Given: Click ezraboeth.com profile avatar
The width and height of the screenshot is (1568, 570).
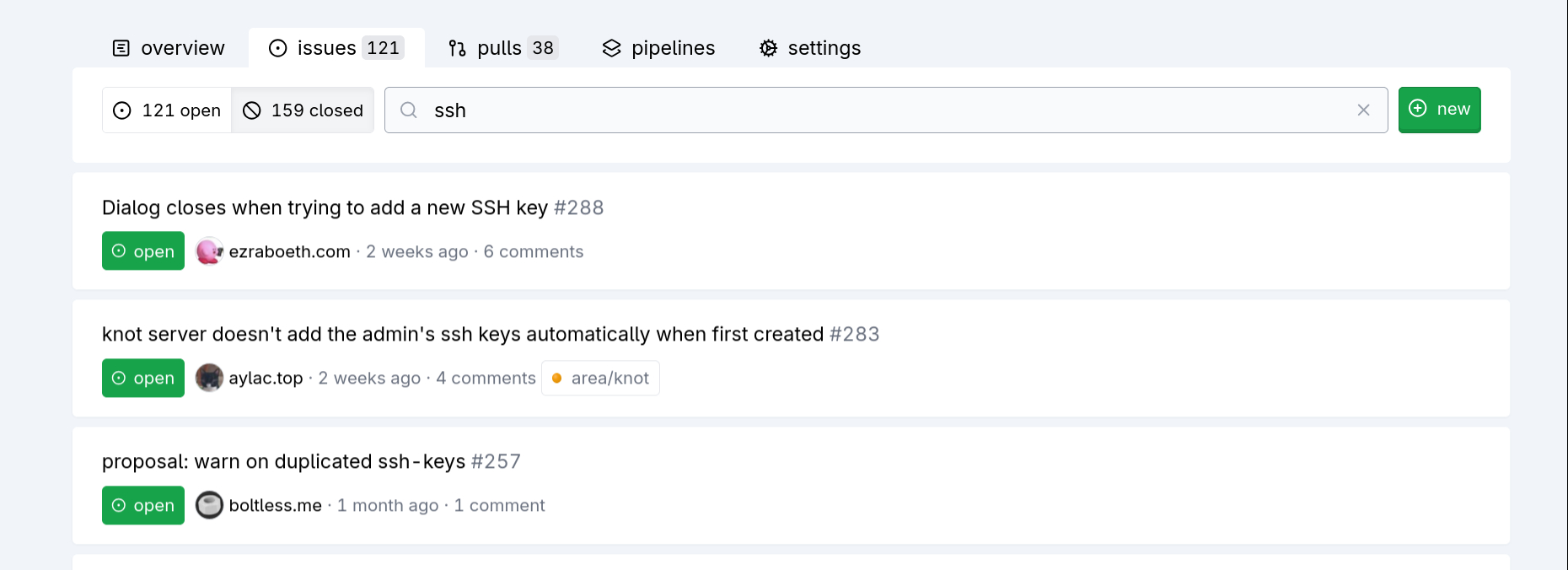Looking at the screenshot, I should click(x=209, y=251).
